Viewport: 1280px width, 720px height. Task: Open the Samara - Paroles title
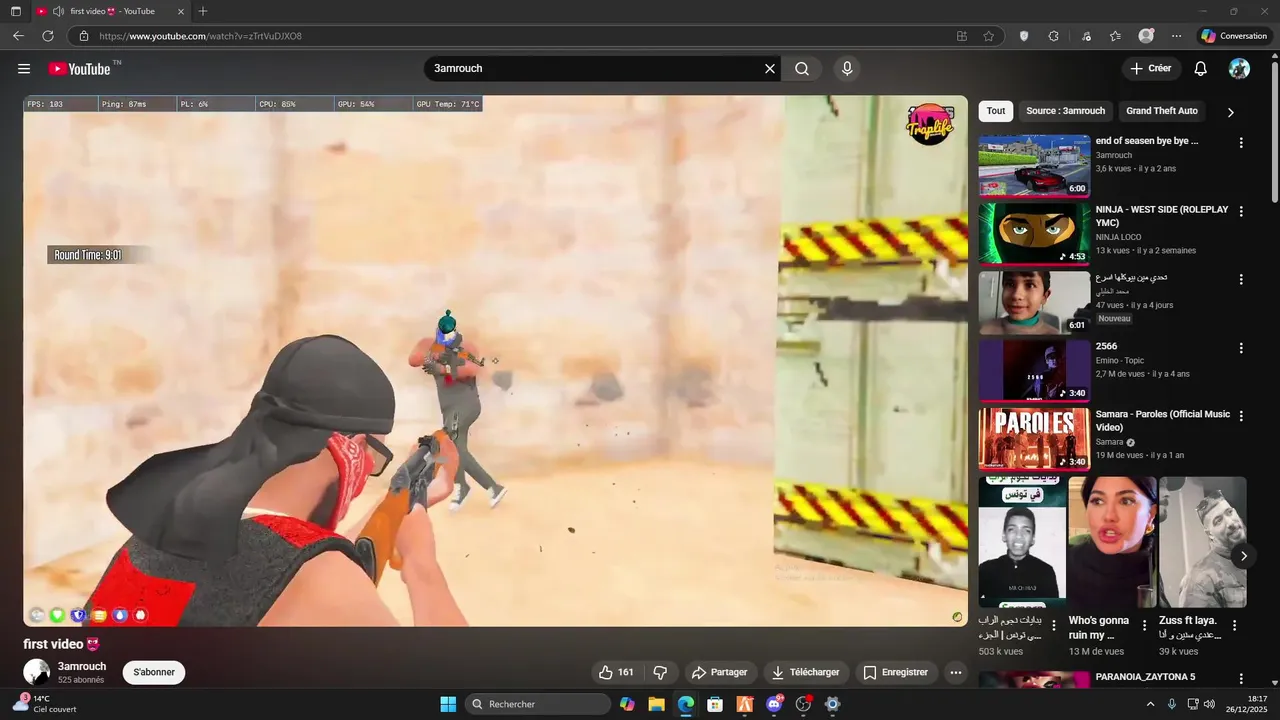pyautogui.click(x=1163, y=420)
